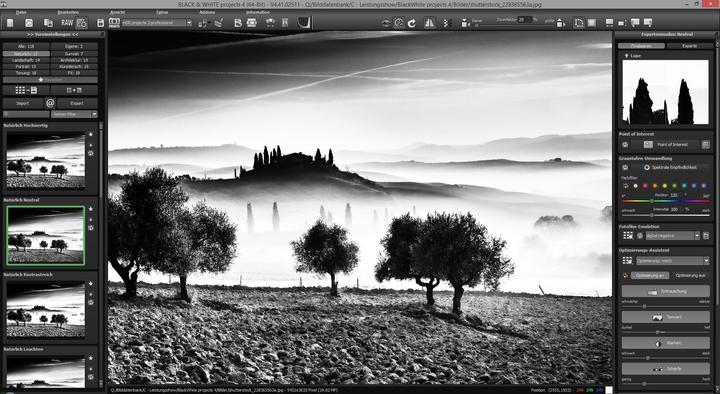Click the Import button

[23, 103]
